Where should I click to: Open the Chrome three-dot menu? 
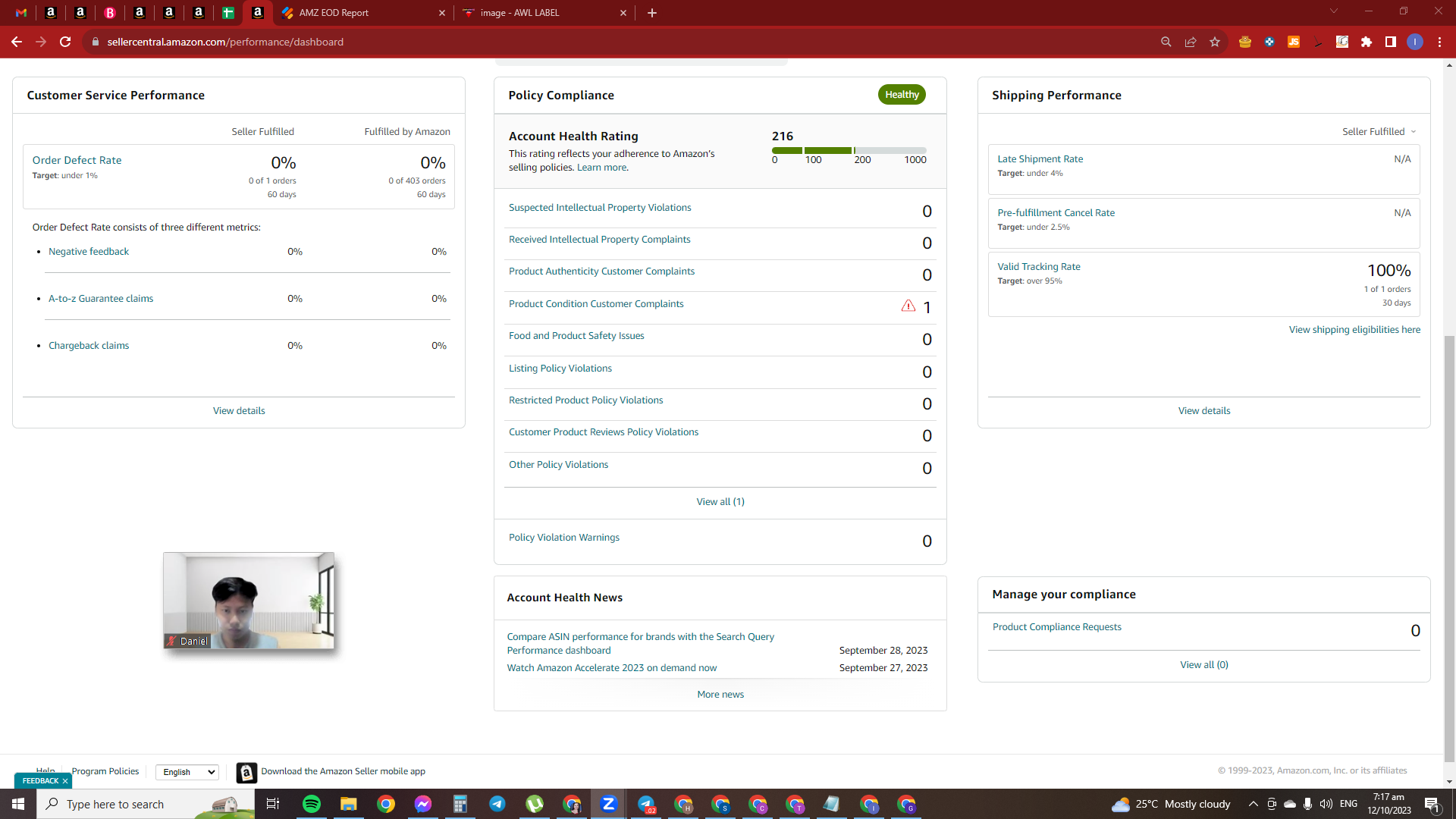tap(1439, 42)
